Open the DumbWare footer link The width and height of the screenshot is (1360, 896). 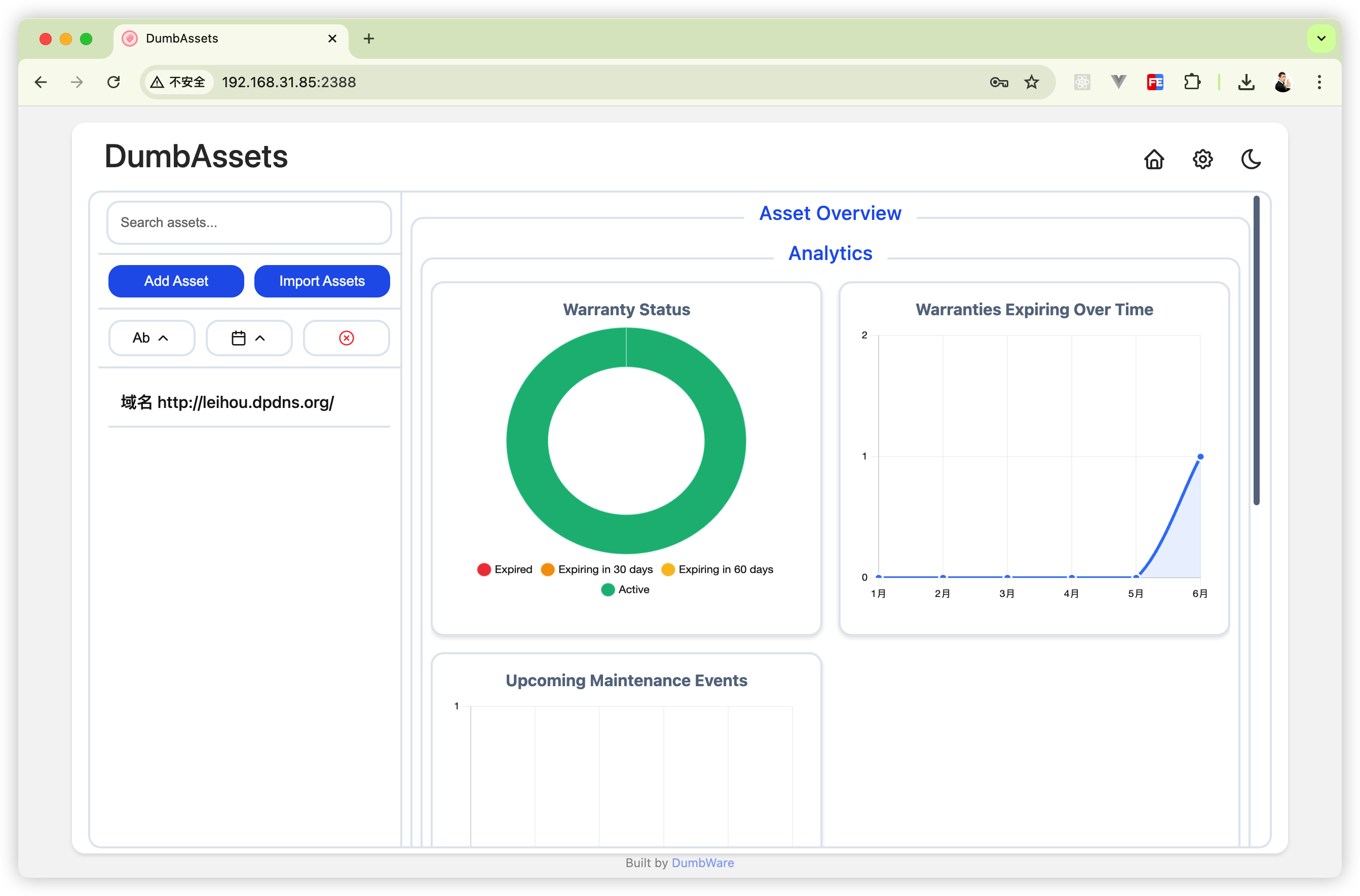pos(702,863)
